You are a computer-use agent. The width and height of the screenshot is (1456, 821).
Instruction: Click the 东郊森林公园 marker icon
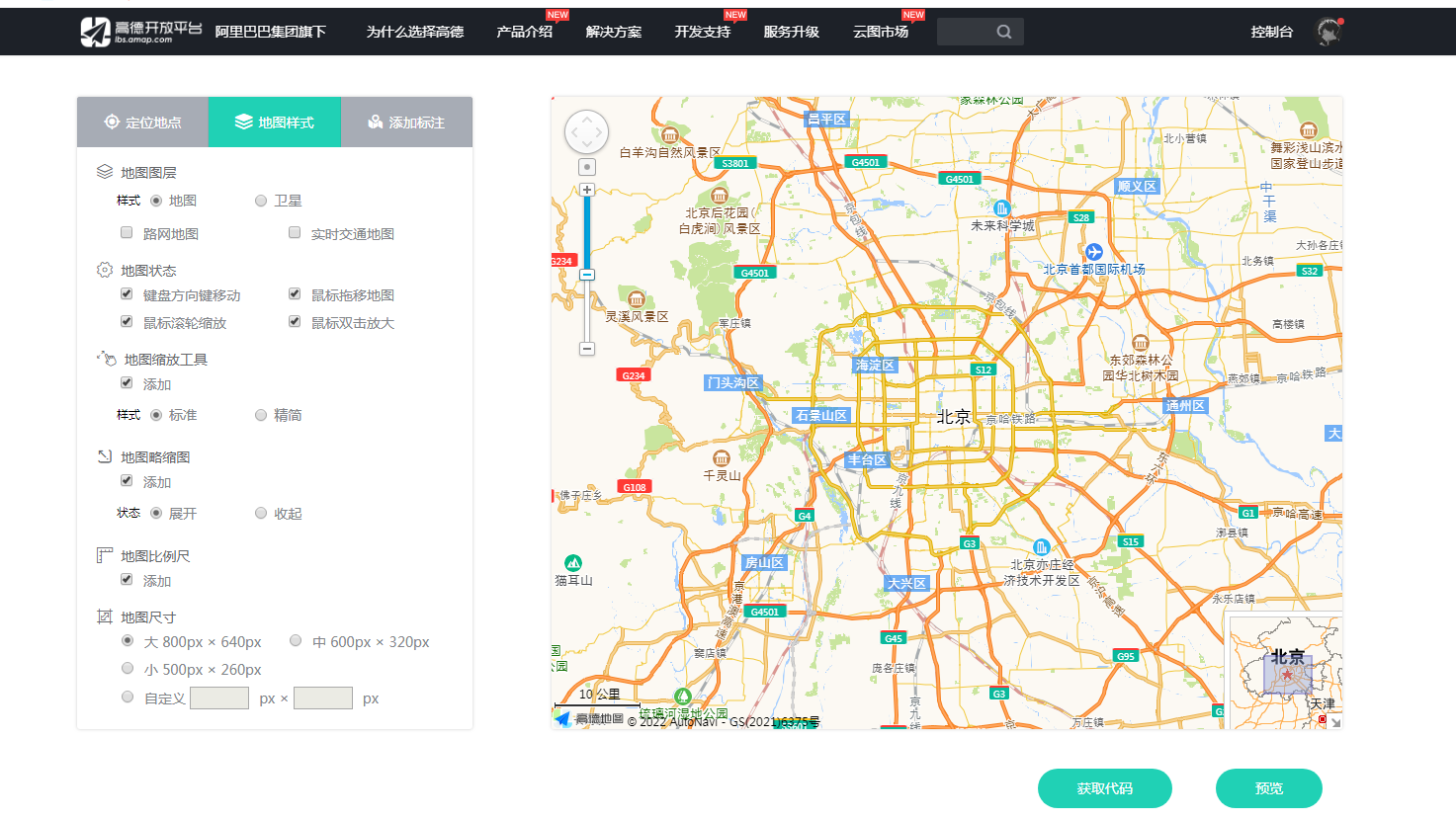tap(1141, 344)
